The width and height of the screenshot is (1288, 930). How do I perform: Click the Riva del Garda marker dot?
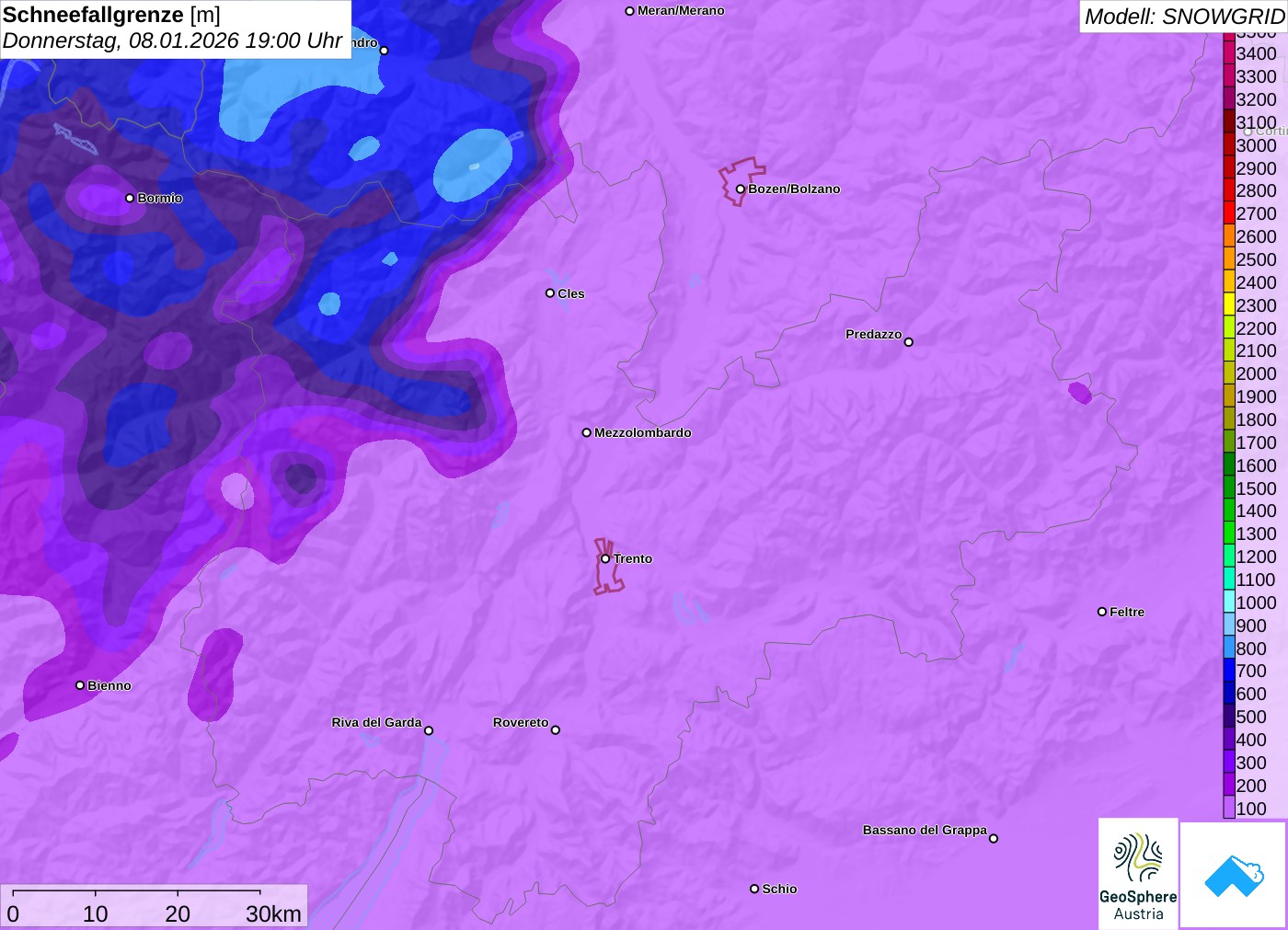coord(429,730)
